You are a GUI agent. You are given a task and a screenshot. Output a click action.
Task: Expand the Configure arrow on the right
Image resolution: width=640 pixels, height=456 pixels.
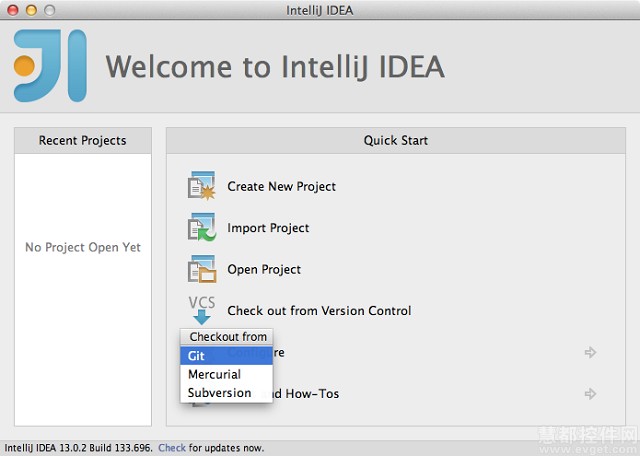coord(590,352)
